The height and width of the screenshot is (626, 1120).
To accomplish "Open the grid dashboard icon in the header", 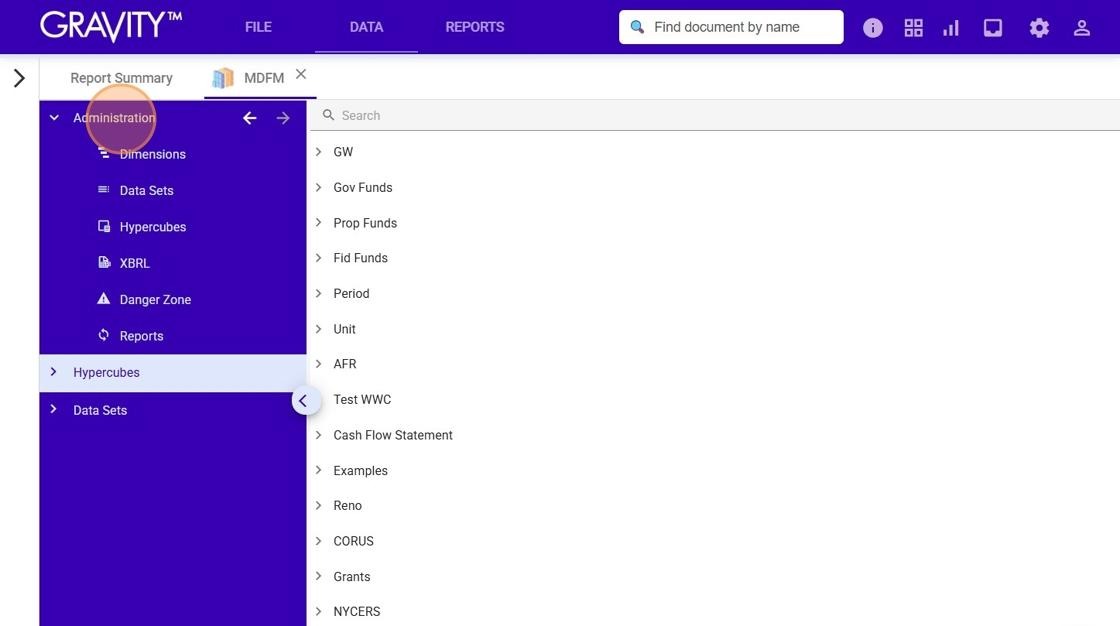I will [x=913, y=28].
